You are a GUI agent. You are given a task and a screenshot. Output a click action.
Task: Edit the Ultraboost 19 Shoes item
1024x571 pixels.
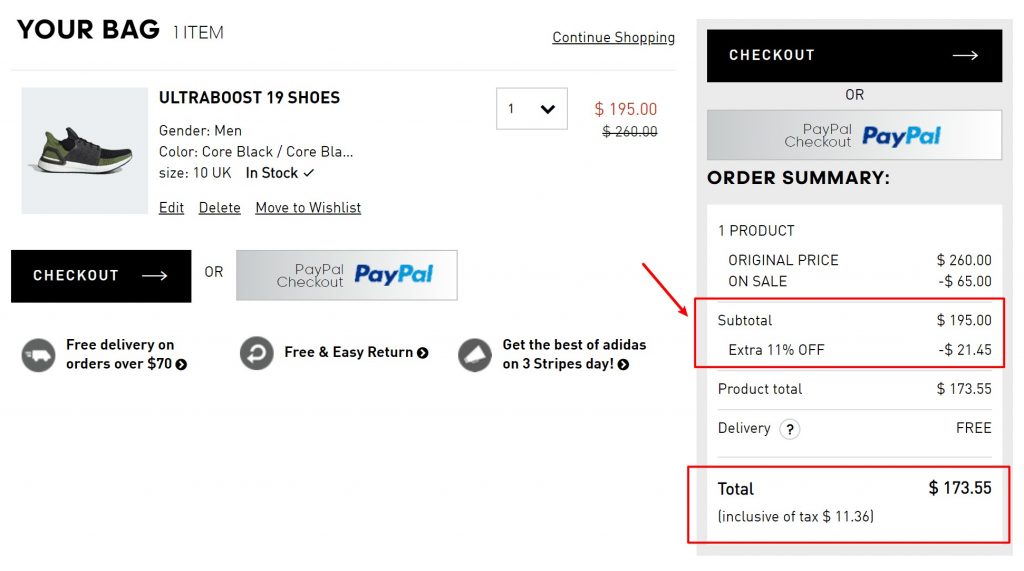point(171,208)
